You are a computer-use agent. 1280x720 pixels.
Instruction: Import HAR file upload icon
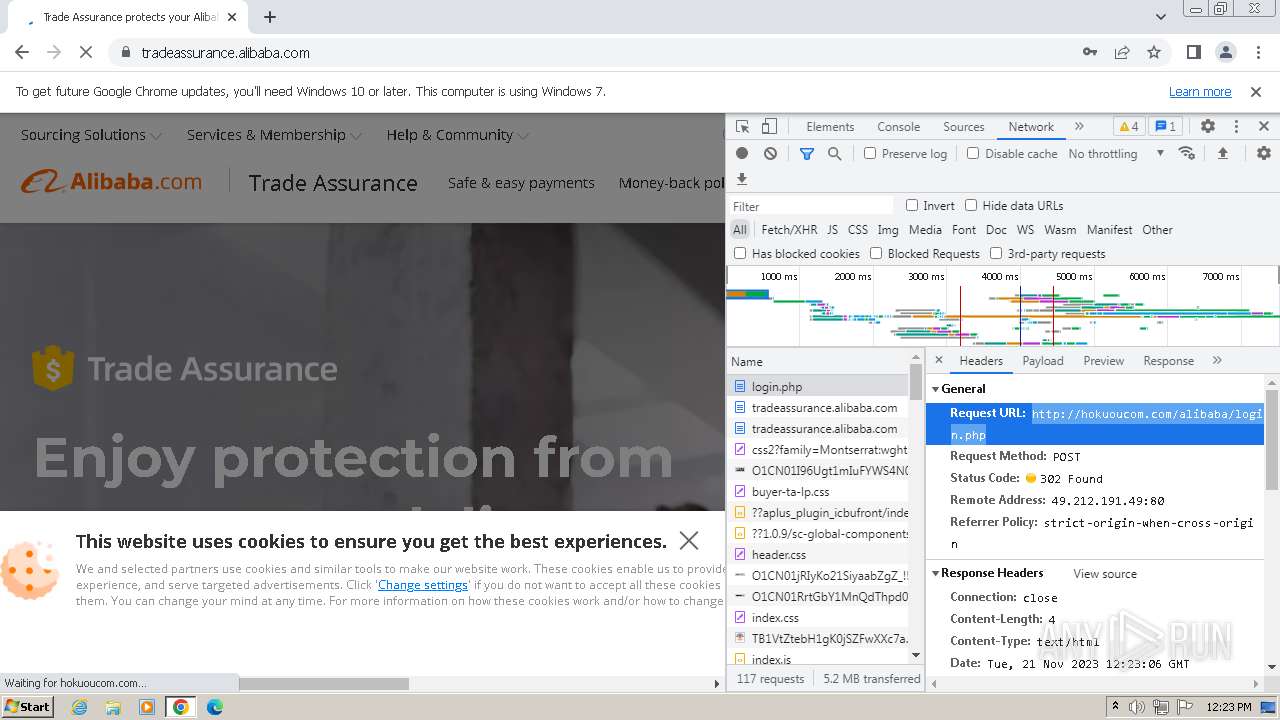[x=1222, y=153]
